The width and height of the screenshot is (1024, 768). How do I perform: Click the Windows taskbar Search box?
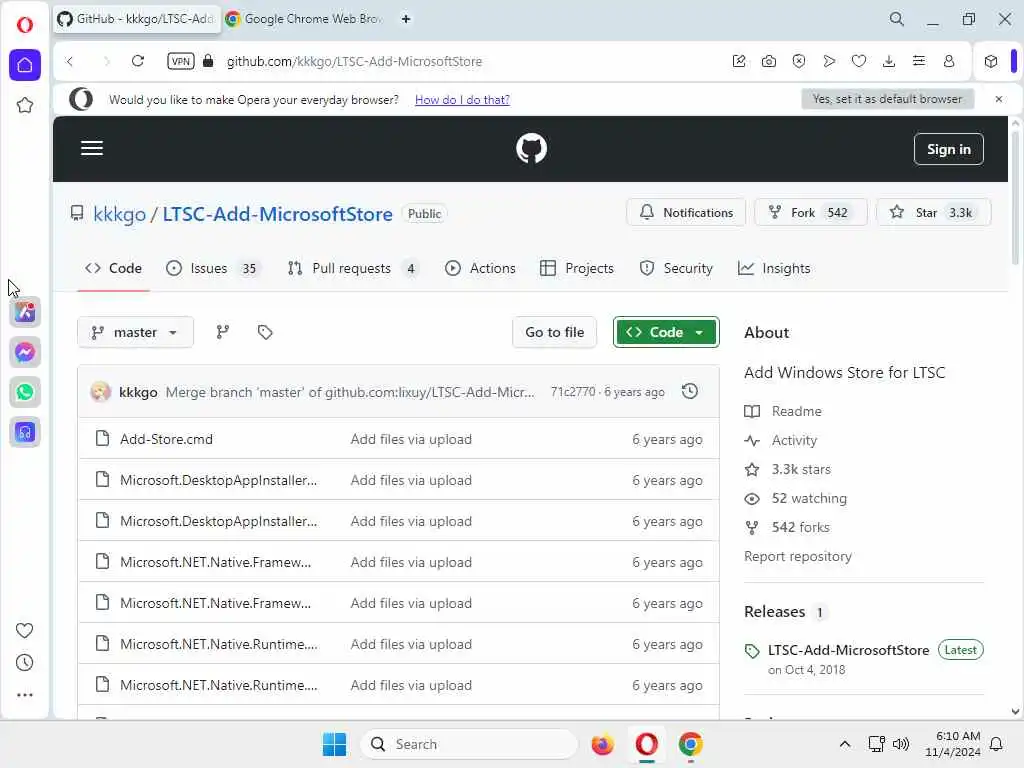[469, 744]
